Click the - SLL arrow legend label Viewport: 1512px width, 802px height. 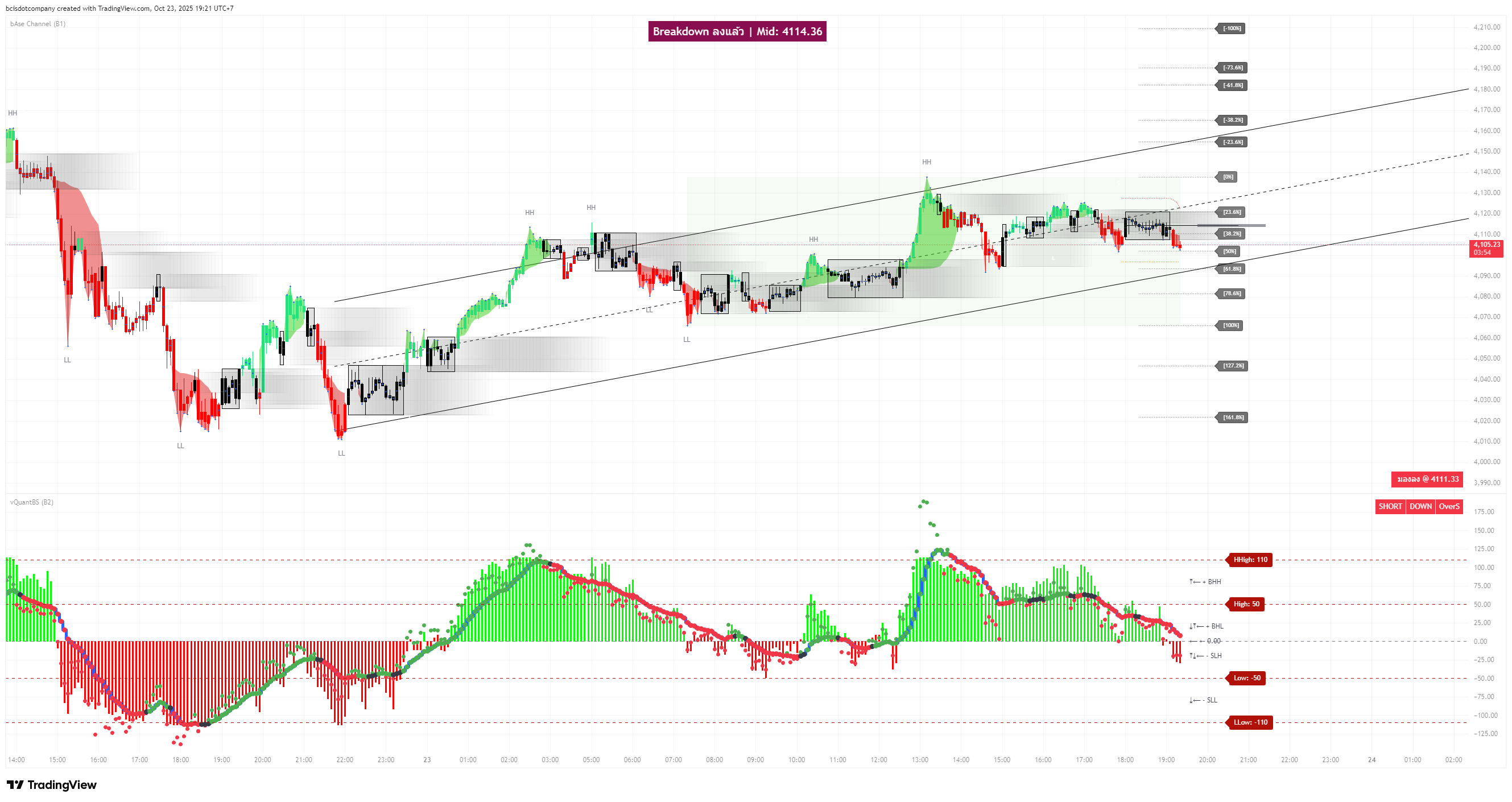1204,701
